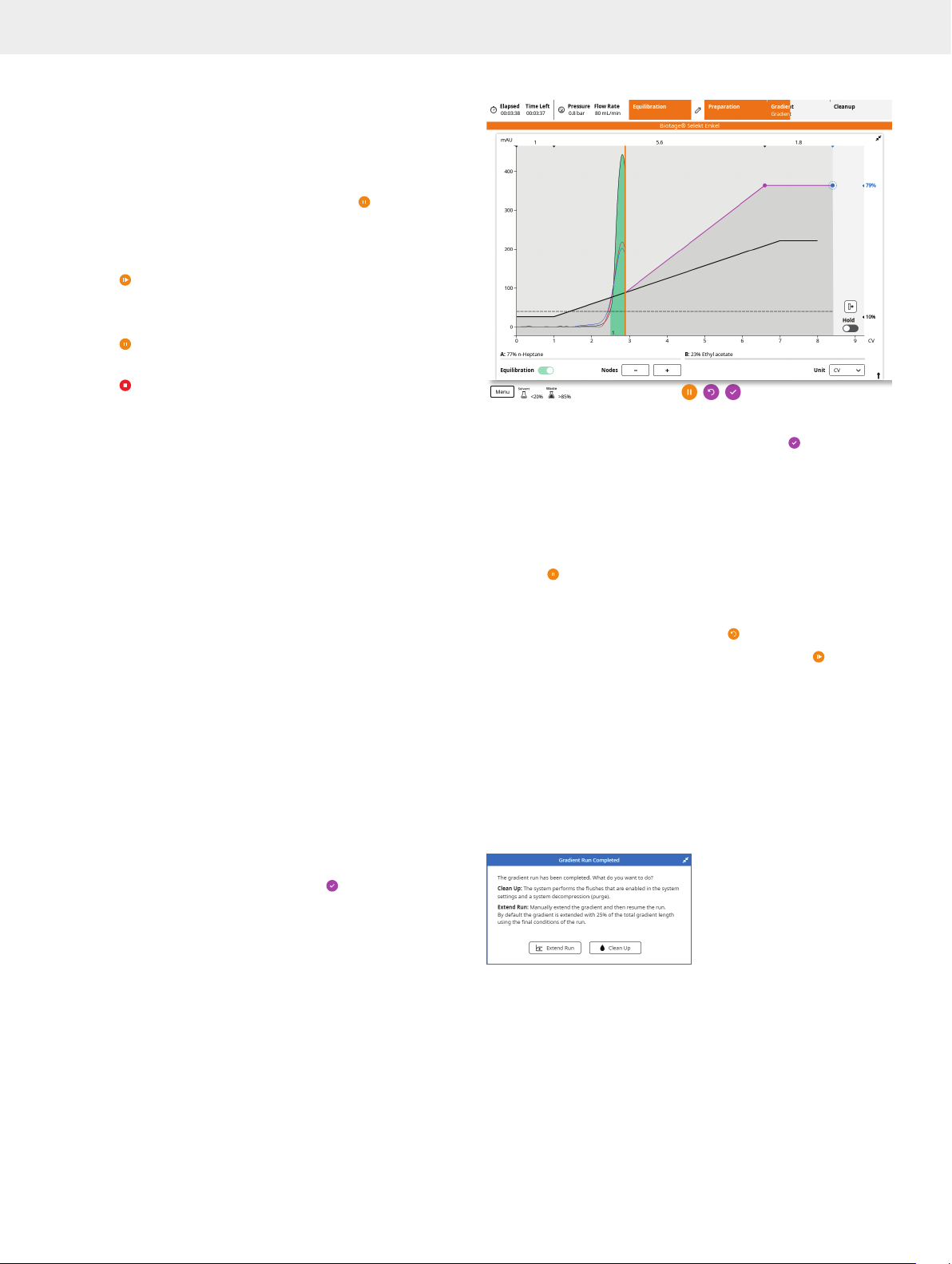Select the purple gradient node where the slope ends
Image resolution: width=952 pixels, height=1264 pixels.
tap(765, 185)
